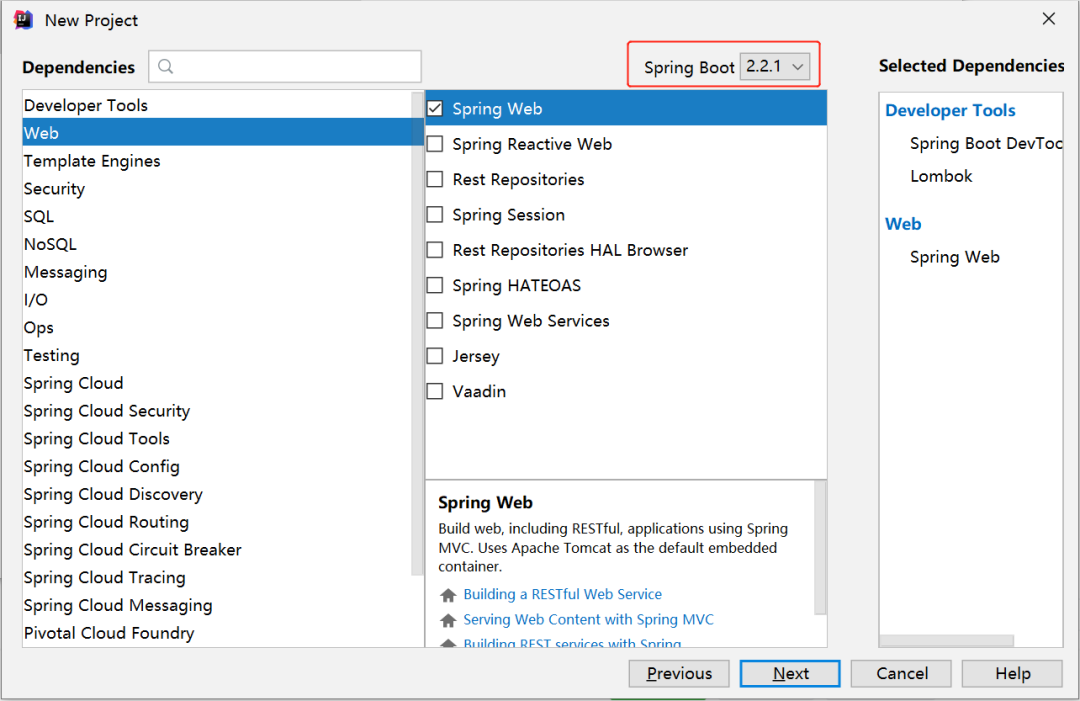1080x701 pixels.
Task: Select Spring Cloud Routing category
Action: point(217,522)
